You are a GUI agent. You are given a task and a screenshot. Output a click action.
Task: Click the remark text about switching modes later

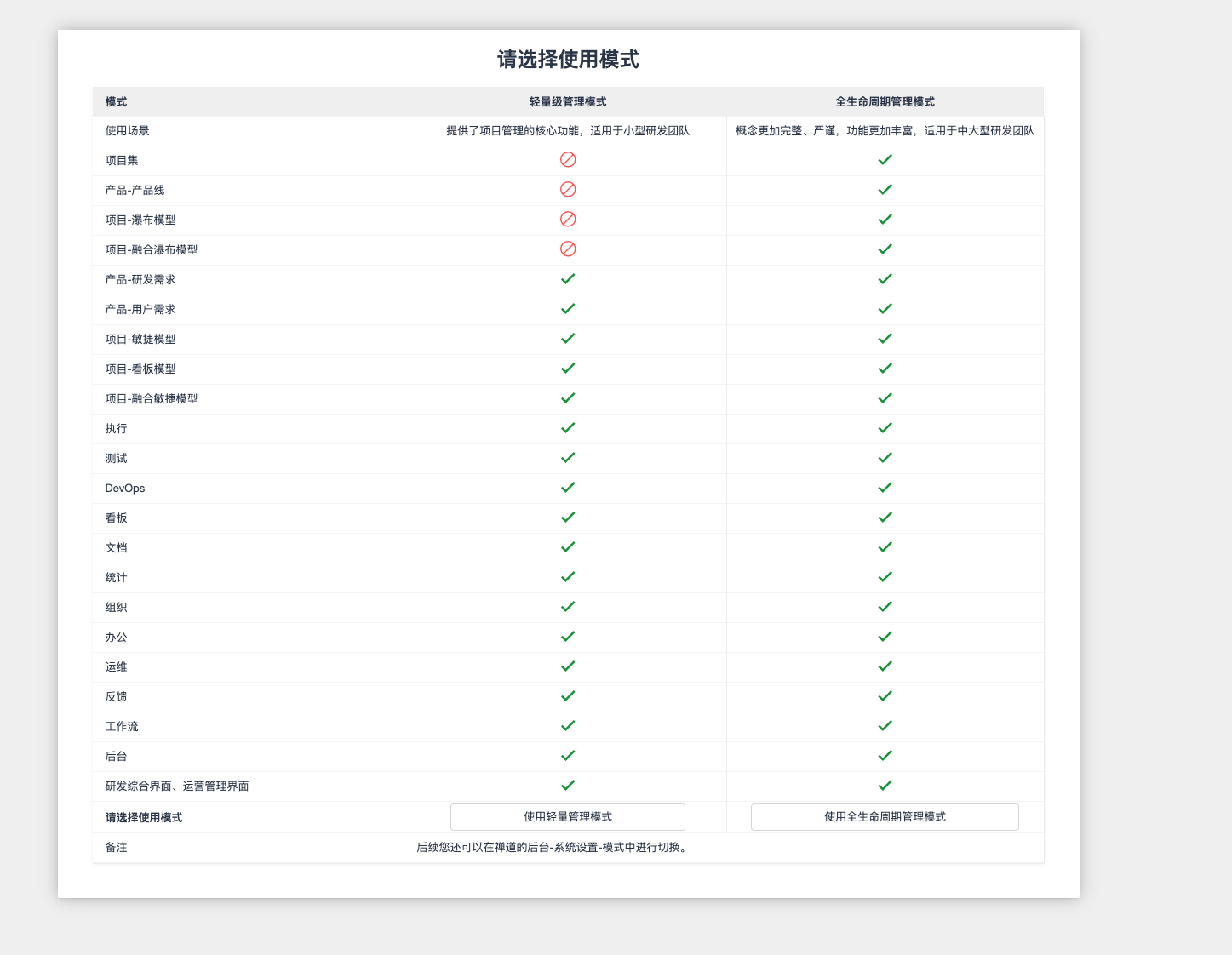tap(552, 848)
